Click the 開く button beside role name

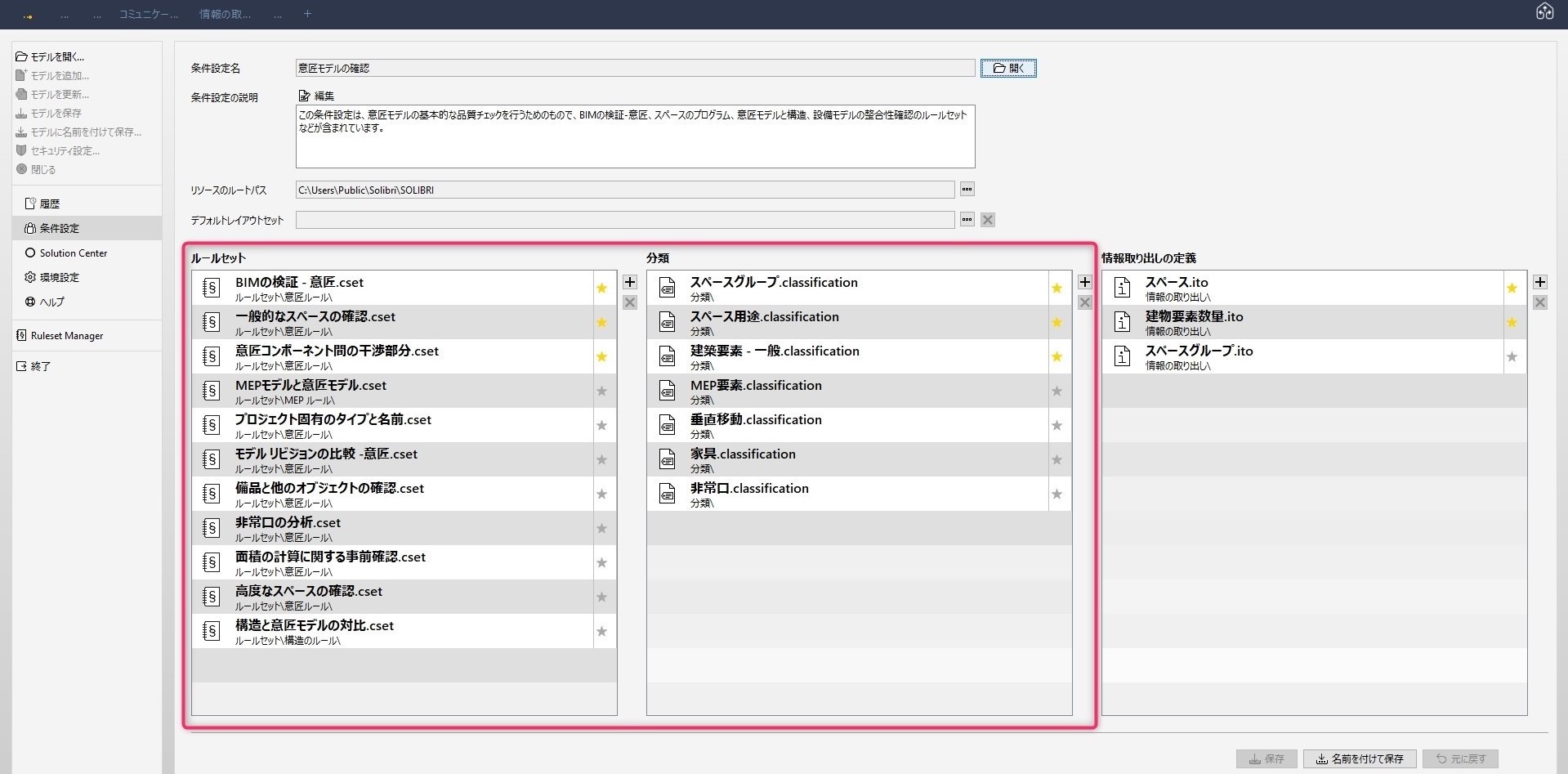(1008, 68)
